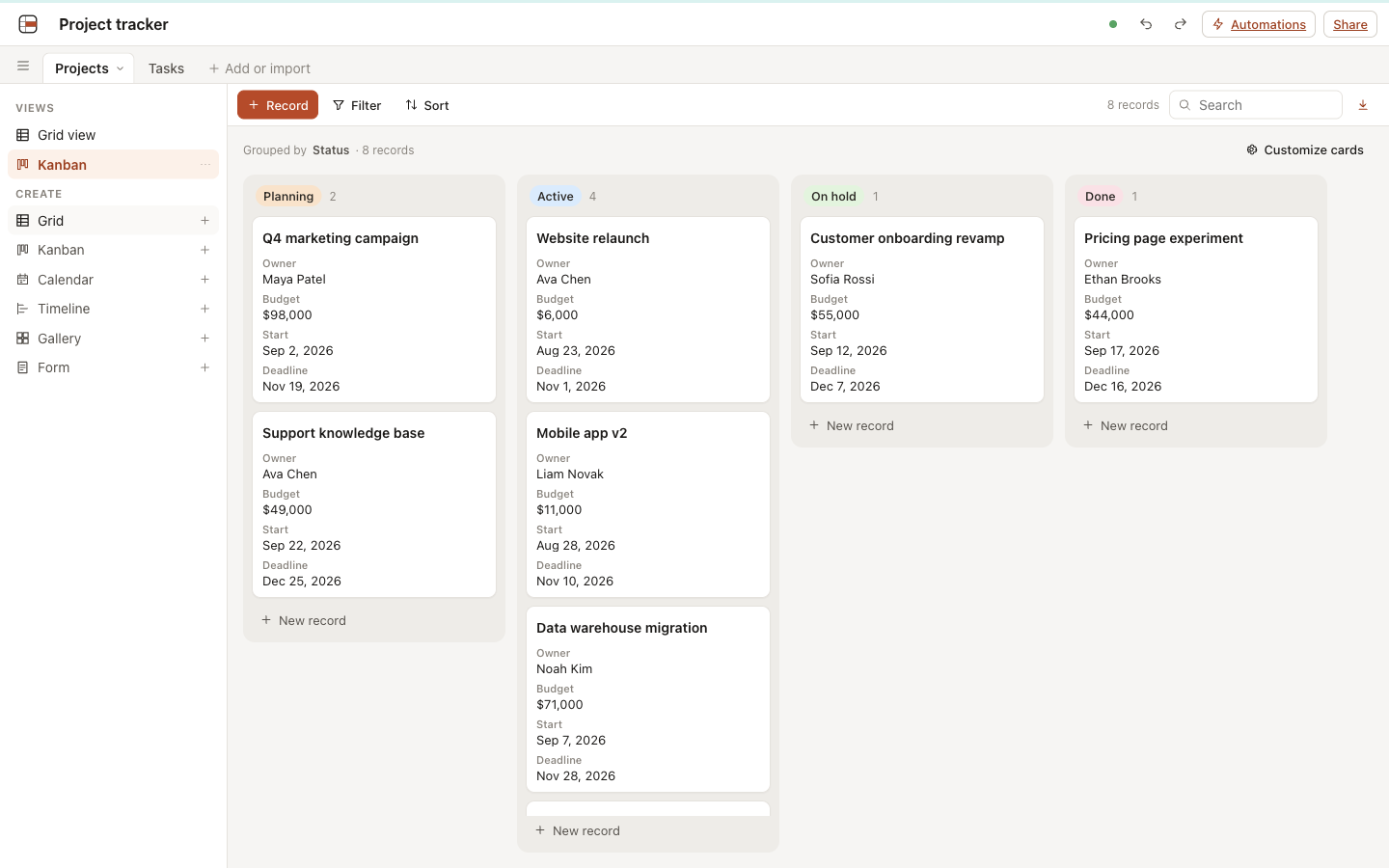Add New record in Planning column
This screenshot has height=868, width=1389.
374,620
